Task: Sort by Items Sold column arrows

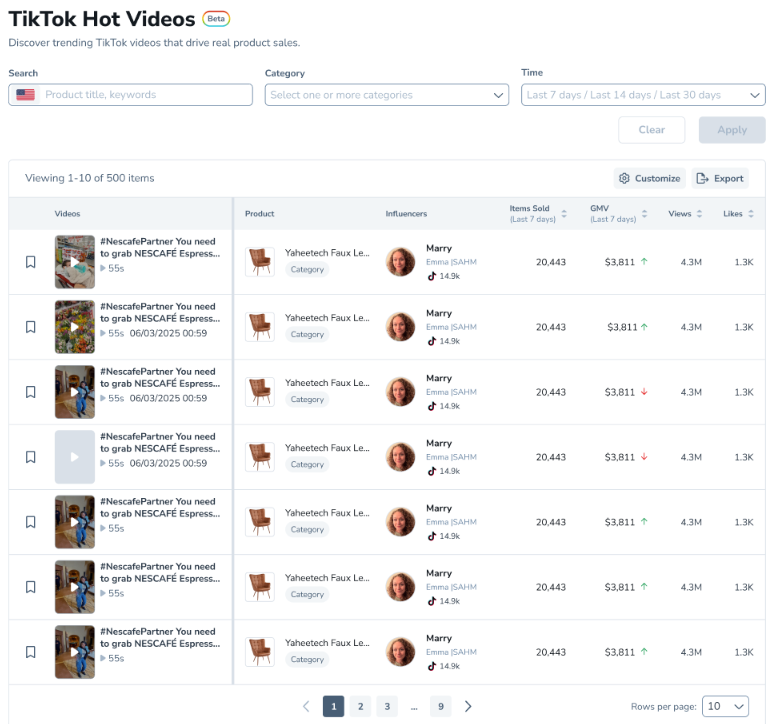Action: point(564,214)
